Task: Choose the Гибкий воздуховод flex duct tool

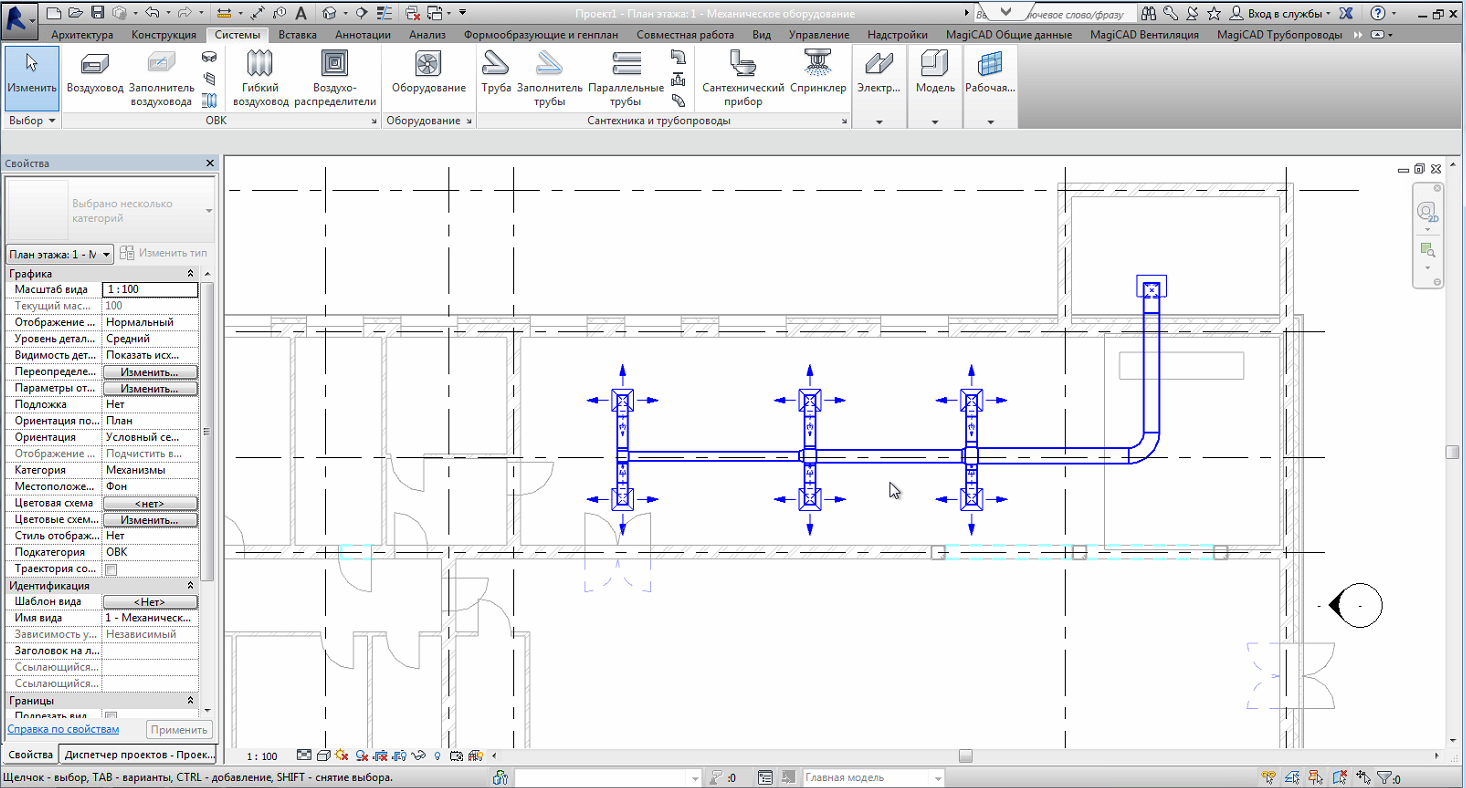Action: (x=260, y=77)
